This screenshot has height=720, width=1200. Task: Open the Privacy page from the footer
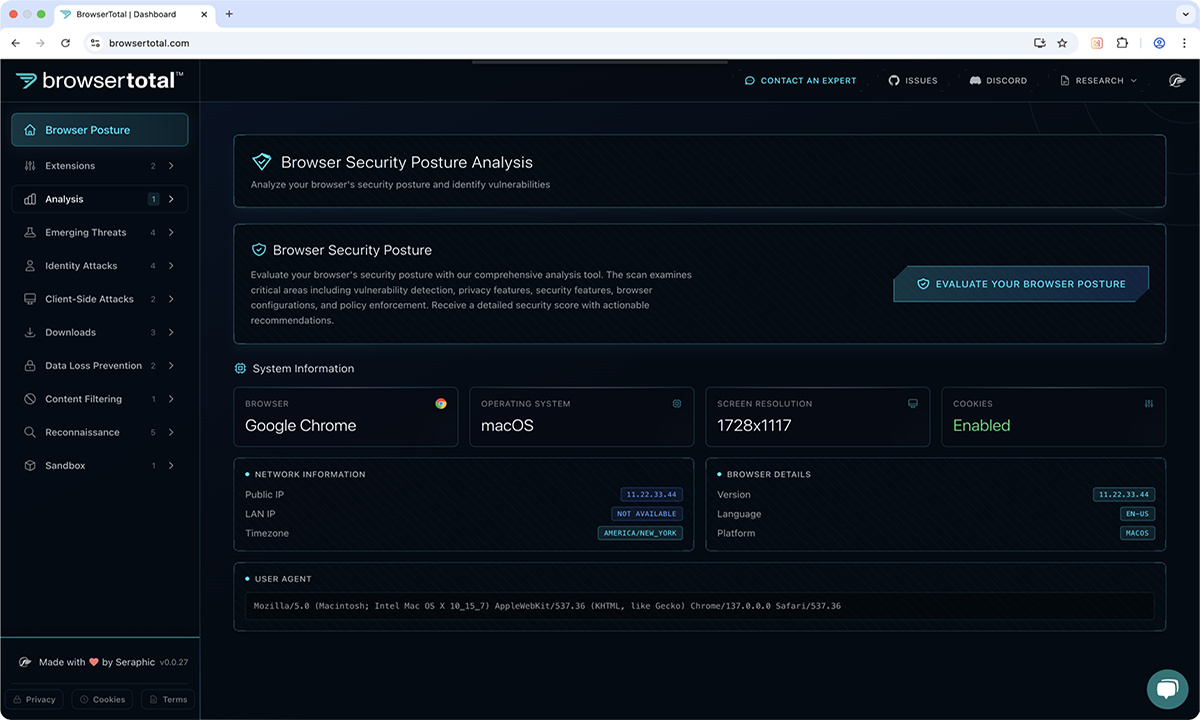[x=34, y=699]
